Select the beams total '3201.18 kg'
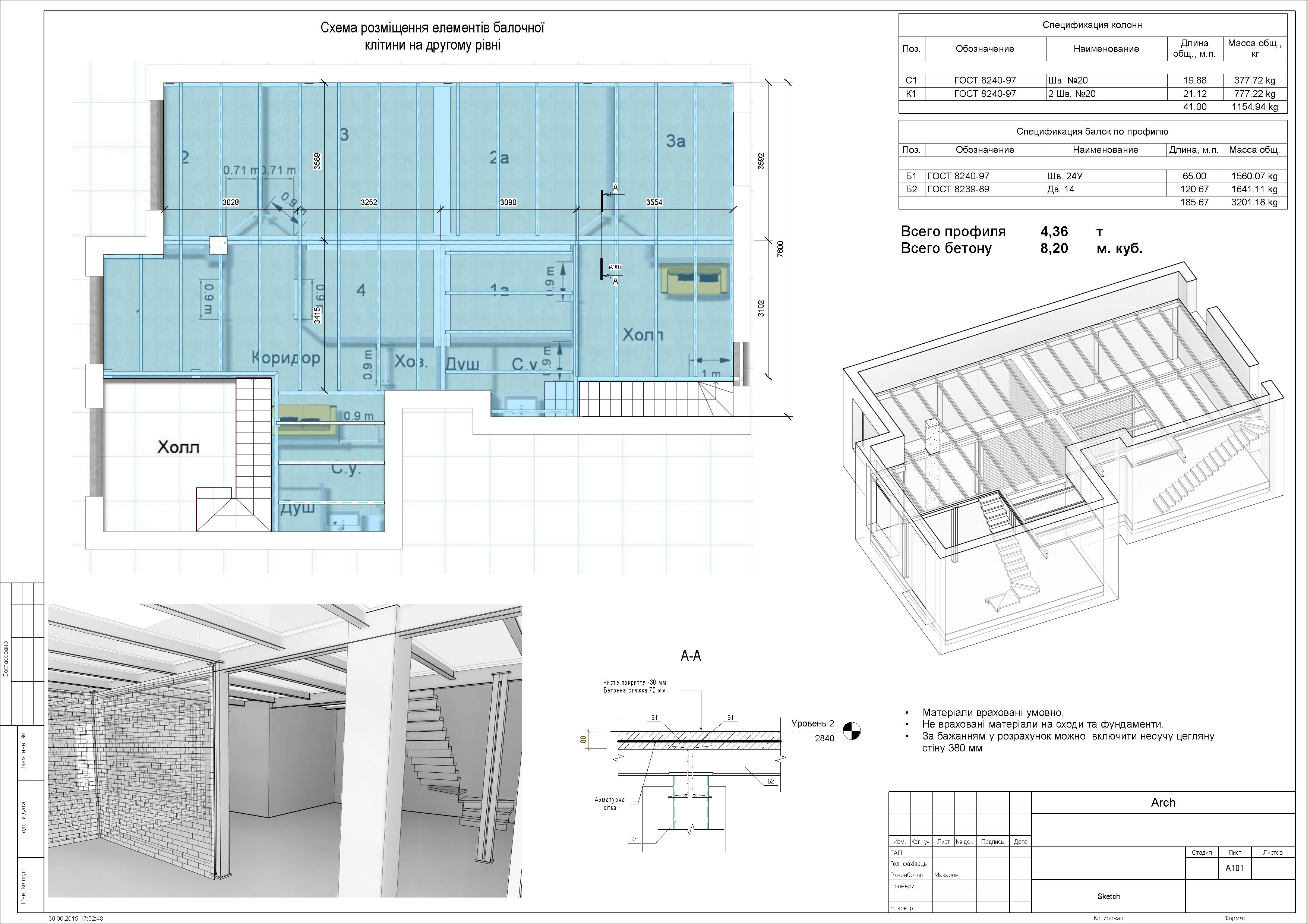Viewport: 1307px width, 924px height. (x=1254, y=202)
